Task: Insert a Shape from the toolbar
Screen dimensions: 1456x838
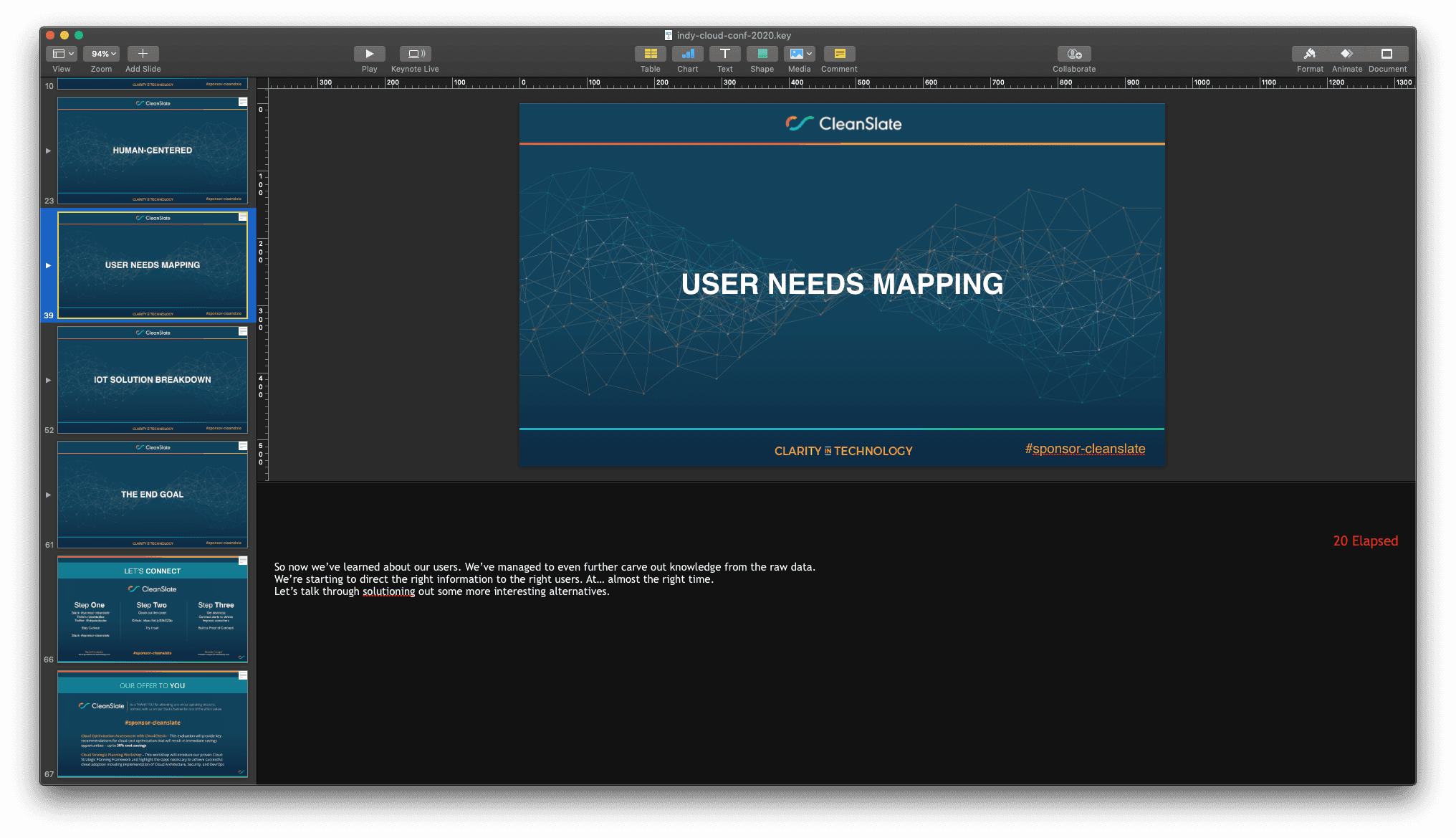Action: pyautogui.click(x=762, y=54)
